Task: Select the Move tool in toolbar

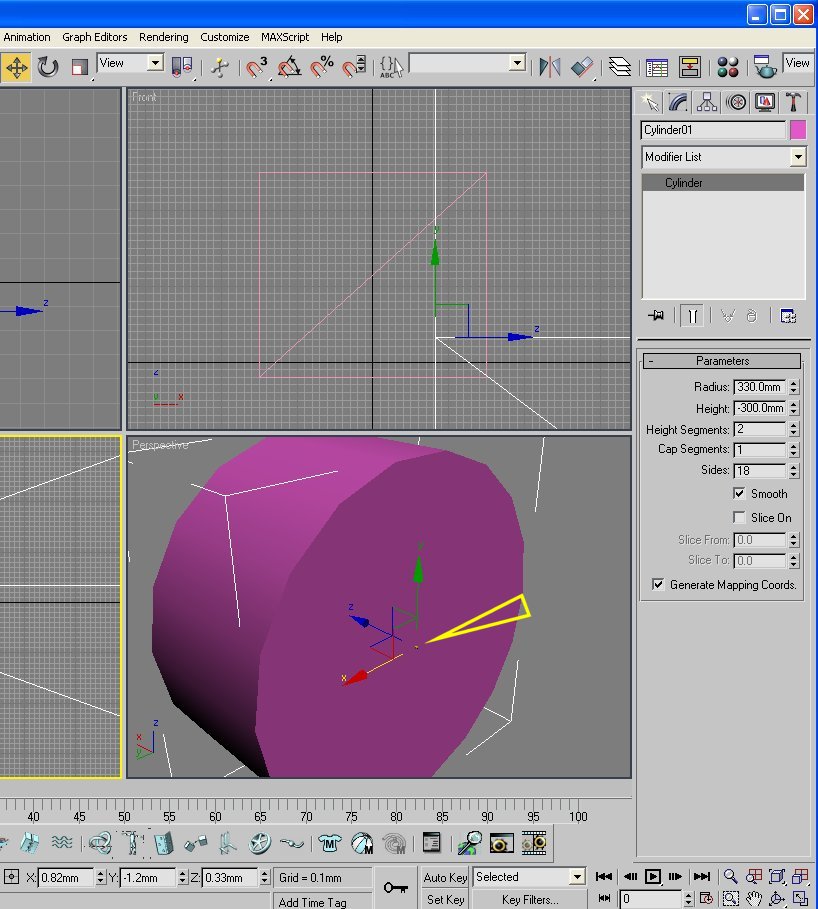Action: (16, 67)
